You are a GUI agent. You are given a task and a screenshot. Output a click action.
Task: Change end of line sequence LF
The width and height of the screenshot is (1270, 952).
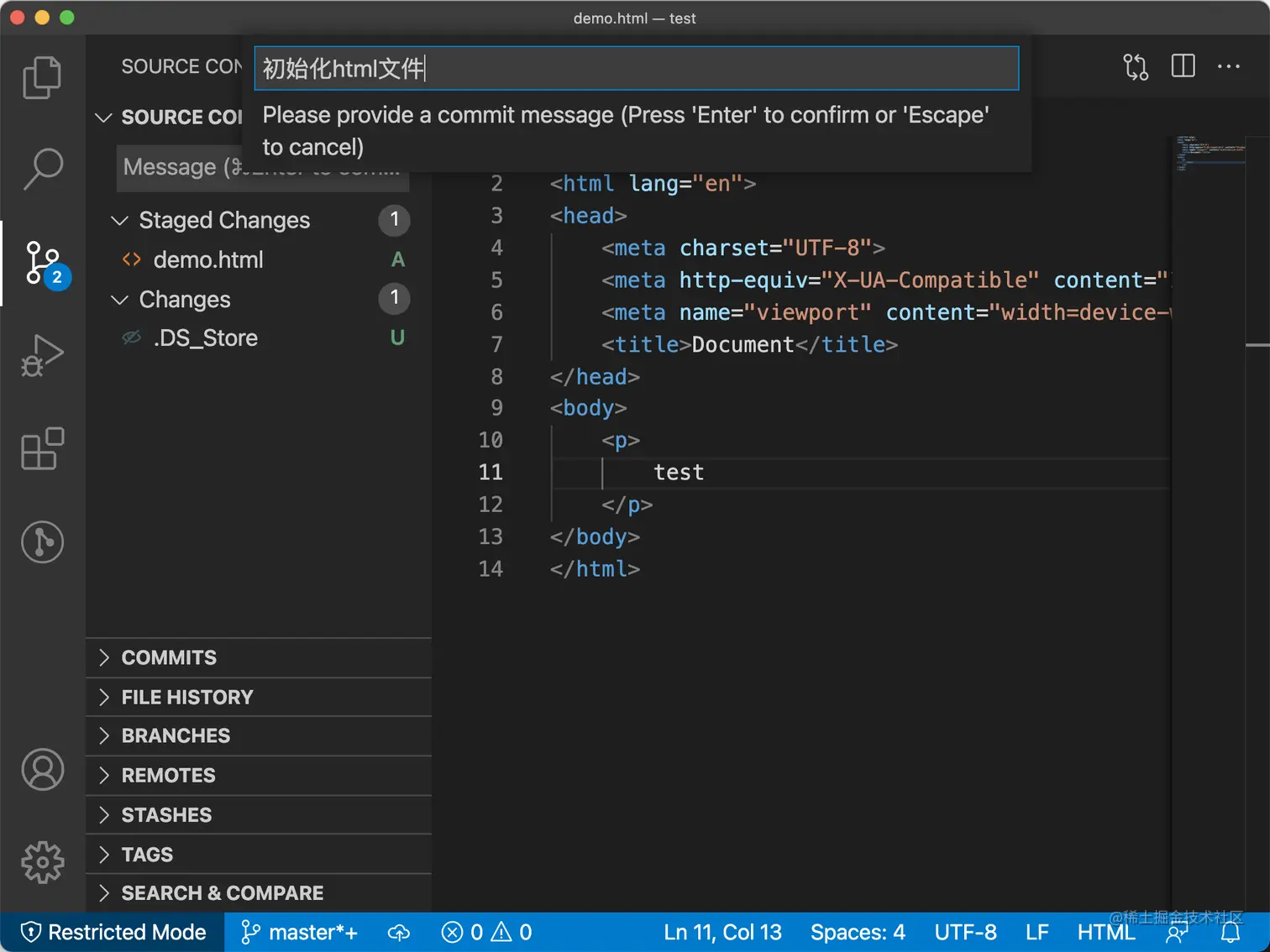tap(1037, 932)
